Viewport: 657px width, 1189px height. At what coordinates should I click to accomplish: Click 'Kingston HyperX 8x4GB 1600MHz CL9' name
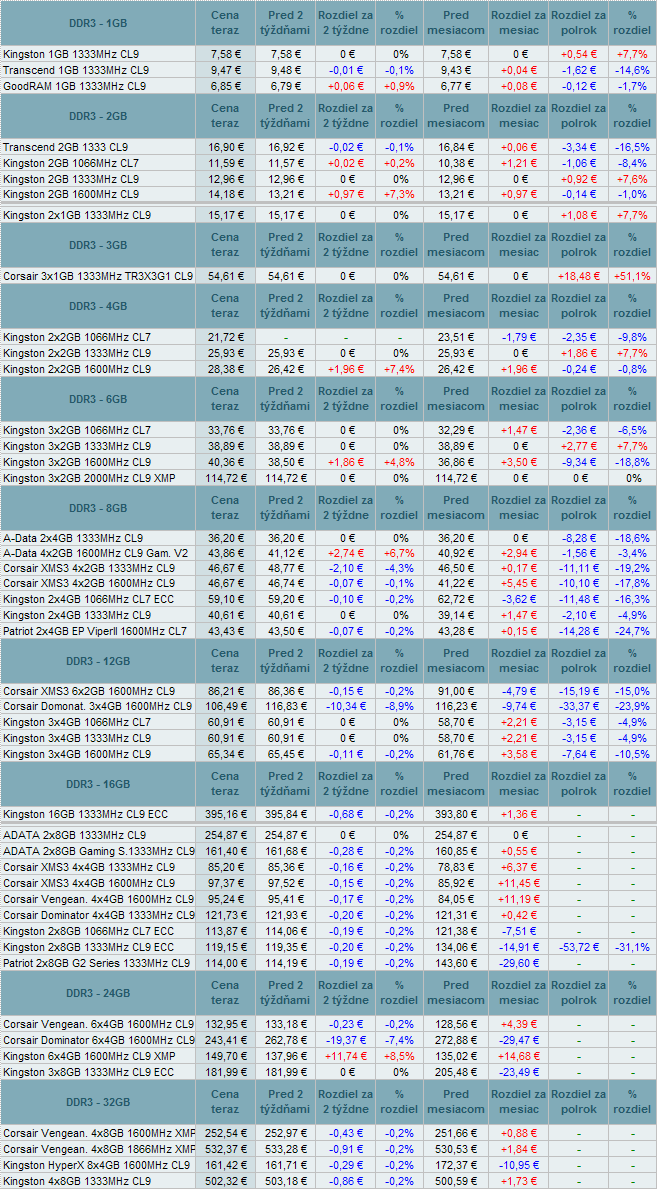(96, 1164)
